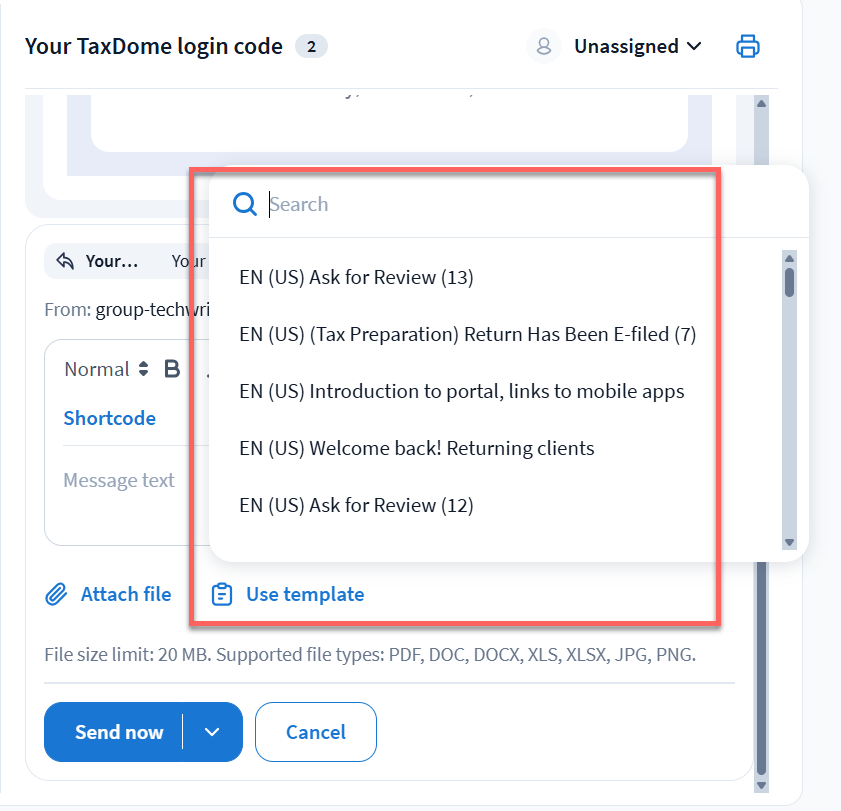Click the Cancel button

tap(316, 732)
